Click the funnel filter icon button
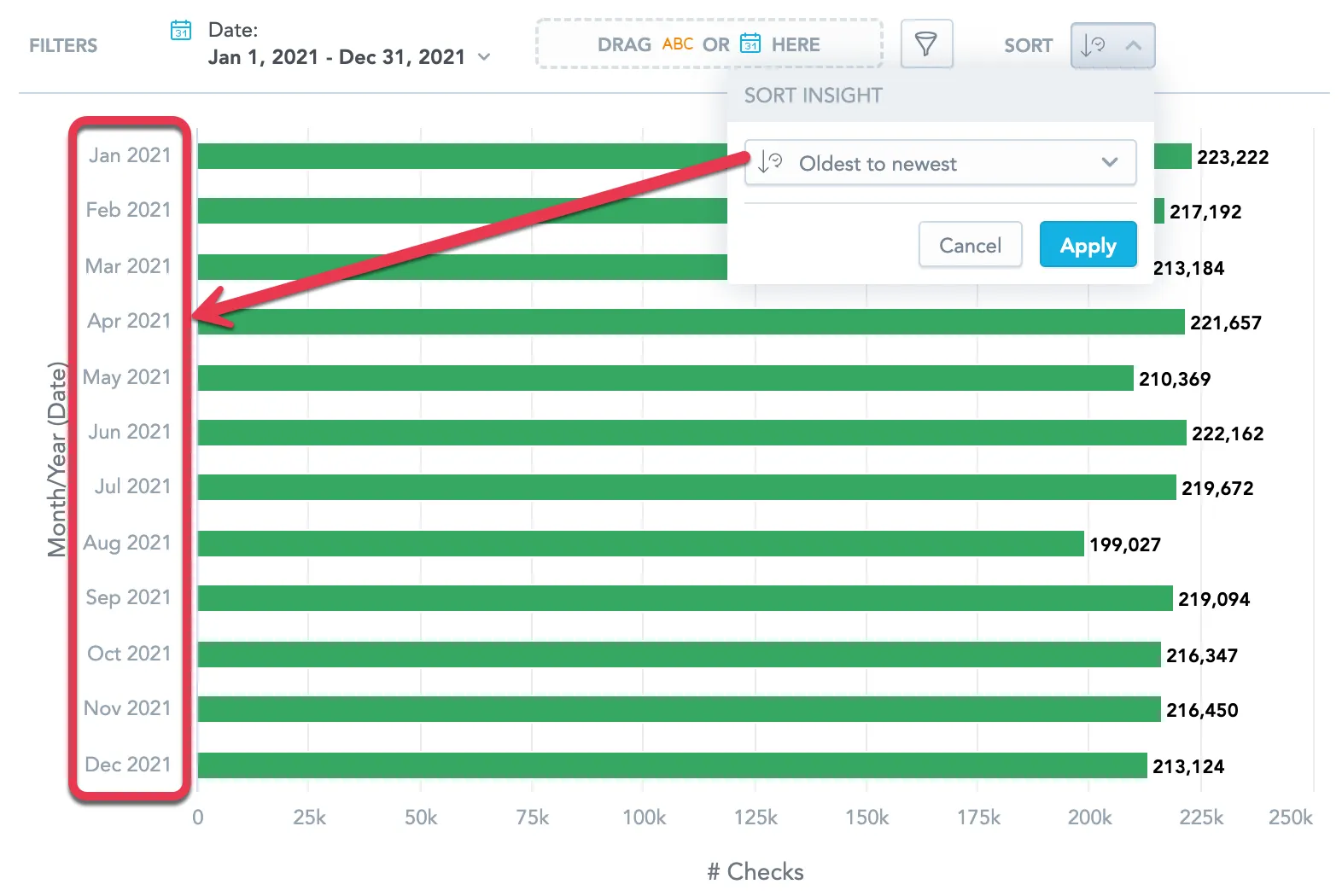Image resolution: width=1342 pixels, height=896 pixels. coord(926,44)
